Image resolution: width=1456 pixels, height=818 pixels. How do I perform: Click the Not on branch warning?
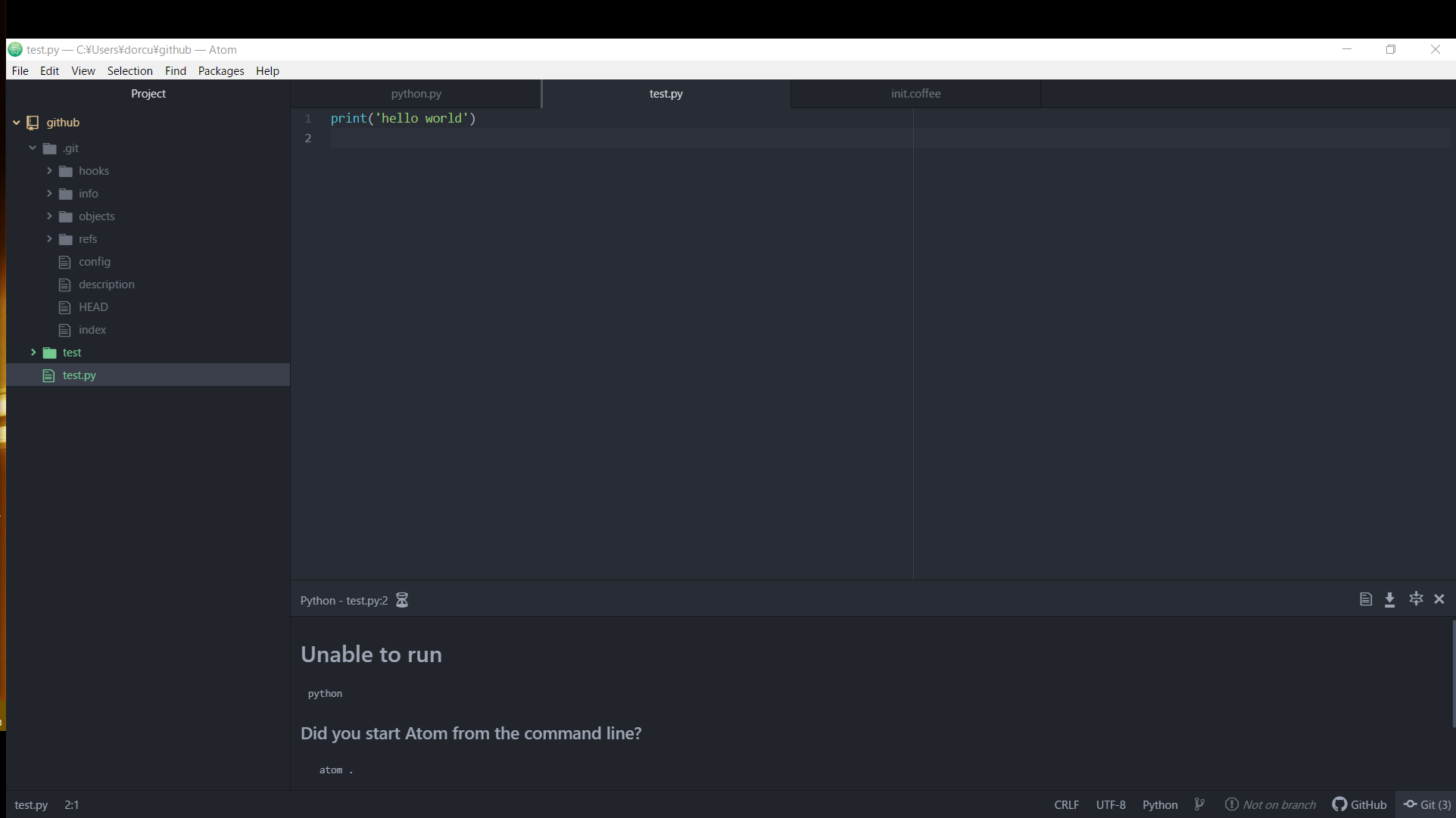[x=1270, y=804]
